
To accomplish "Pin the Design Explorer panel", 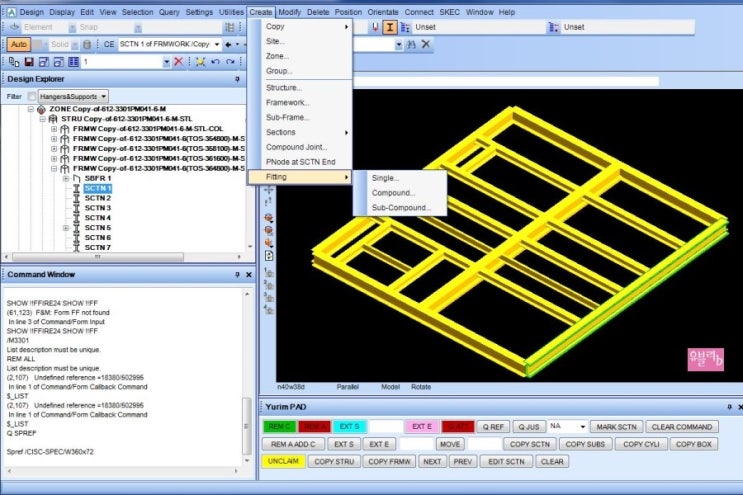I will pos(237,79).
